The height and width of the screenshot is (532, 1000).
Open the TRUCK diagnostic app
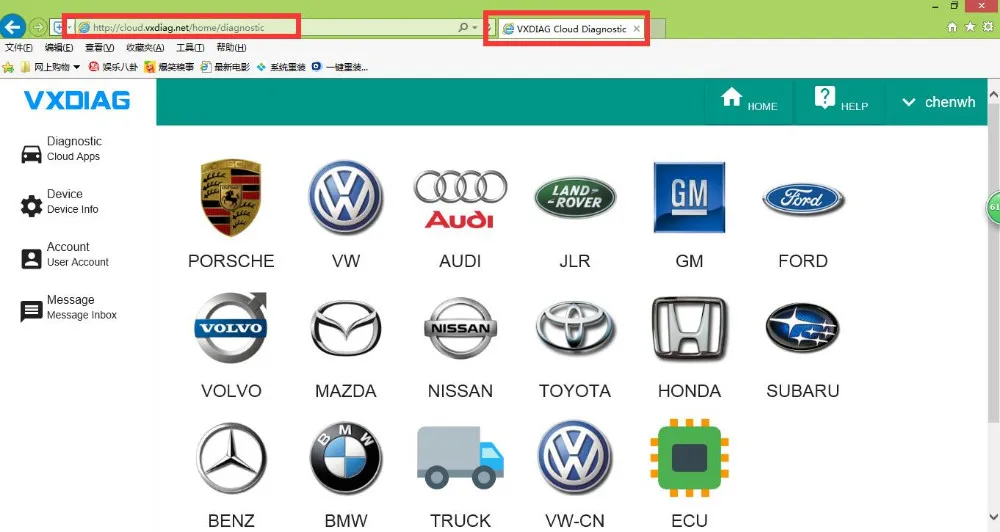[460, 458]
